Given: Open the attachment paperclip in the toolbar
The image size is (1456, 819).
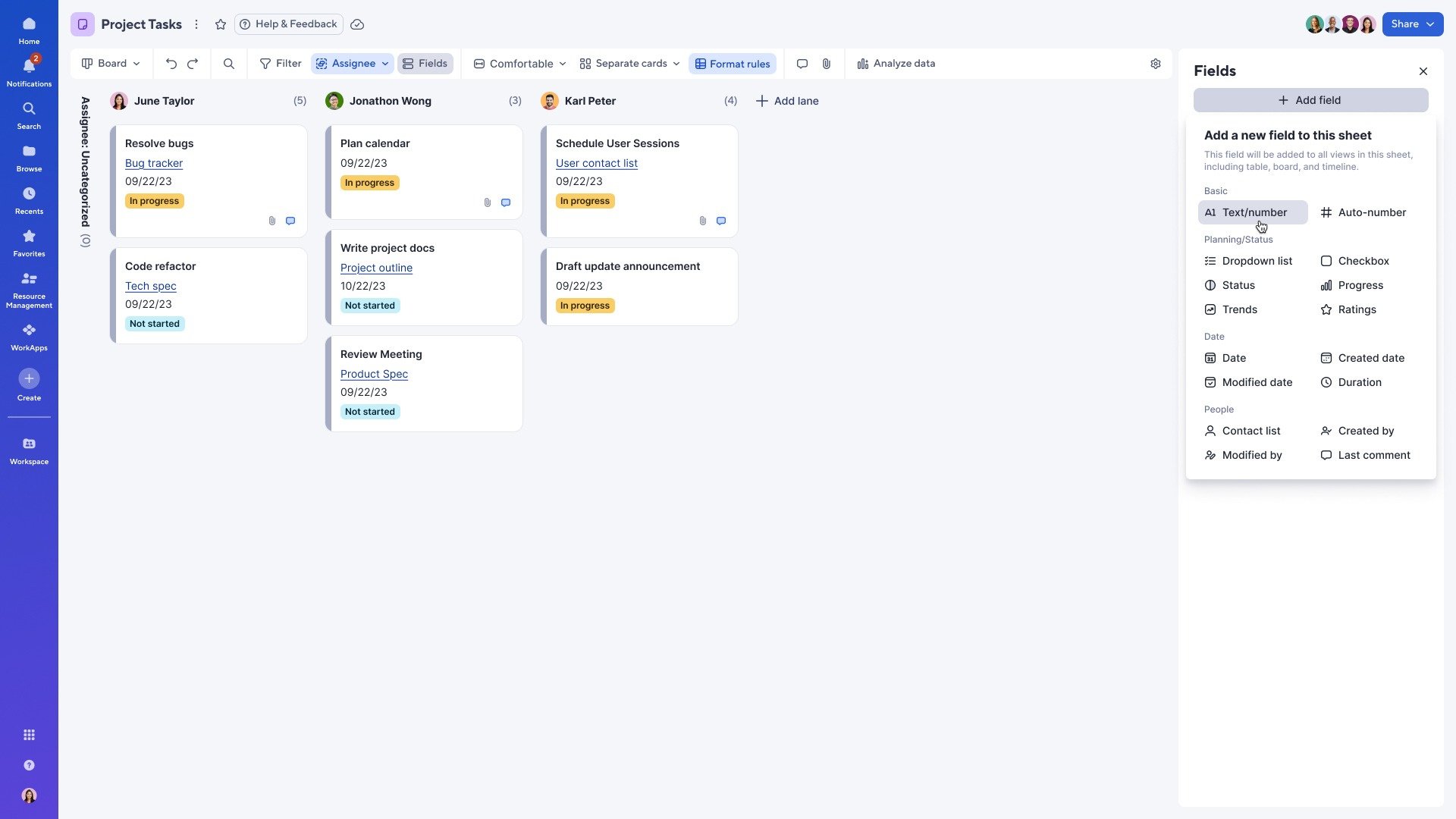Looking at the screenshot, I should [x=827, y=64].
